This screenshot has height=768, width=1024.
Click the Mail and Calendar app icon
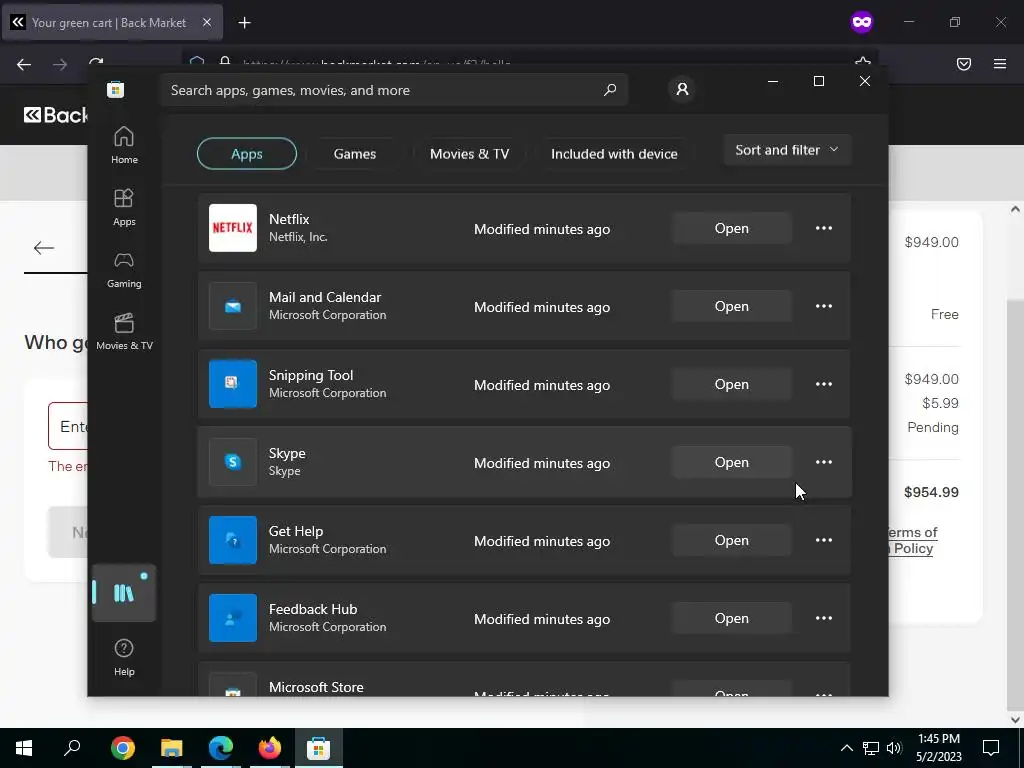[232, 306]
